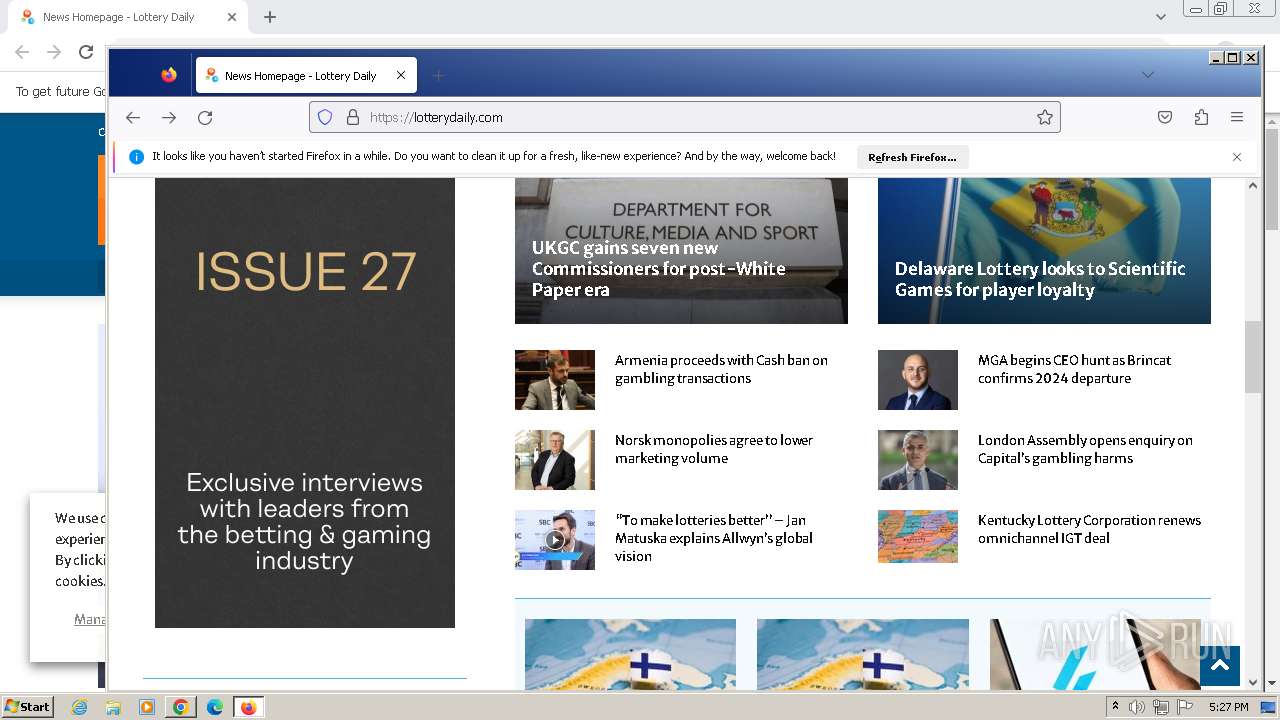Open UKGC gains seven new Commissioners article

pos(658,269)
